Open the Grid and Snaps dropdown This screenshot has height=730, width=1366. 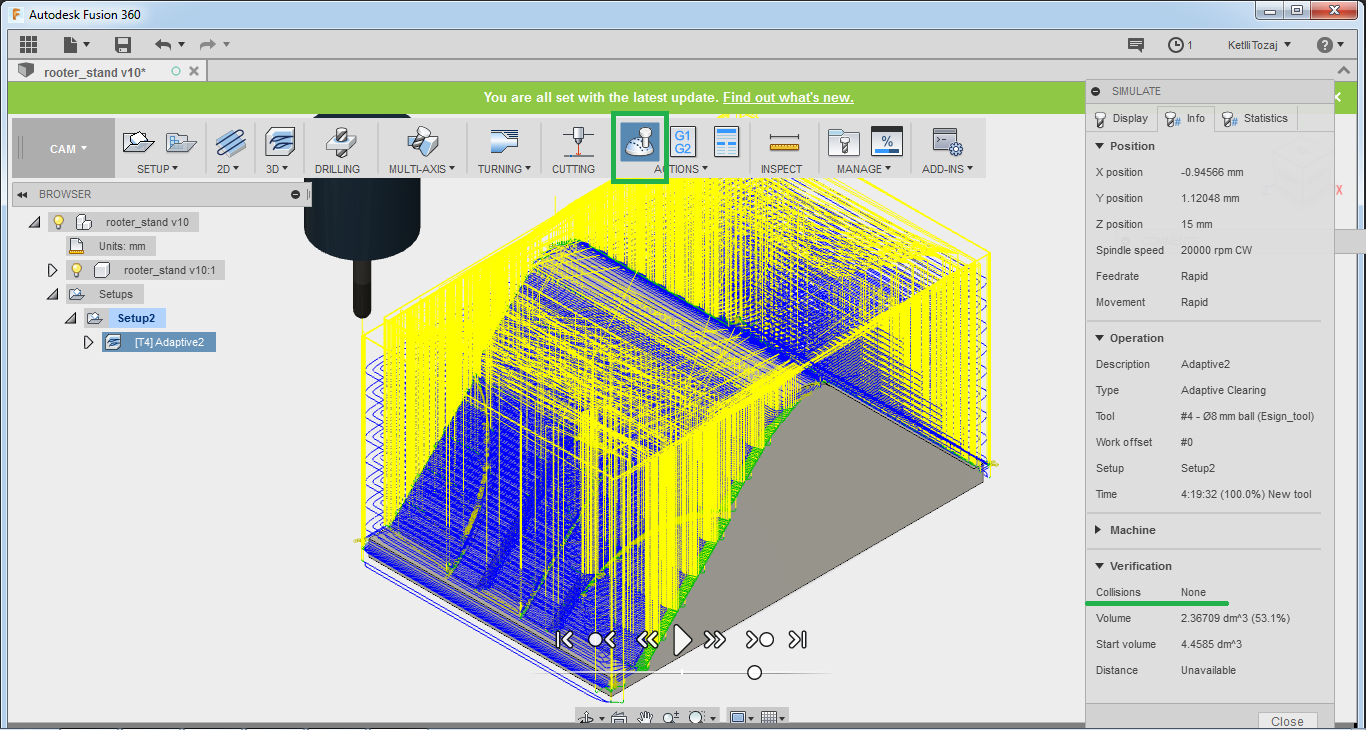[772, 717]
